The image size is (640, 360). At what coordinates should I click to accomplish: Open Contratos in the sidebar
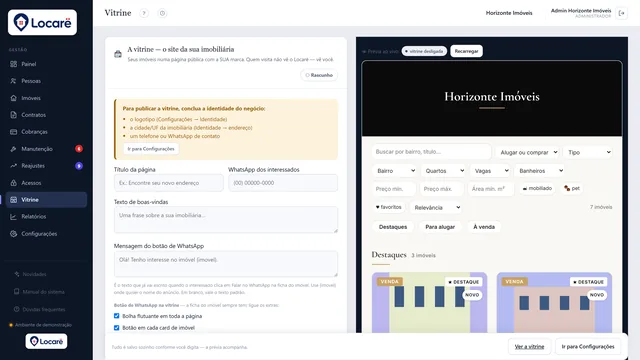46,115
